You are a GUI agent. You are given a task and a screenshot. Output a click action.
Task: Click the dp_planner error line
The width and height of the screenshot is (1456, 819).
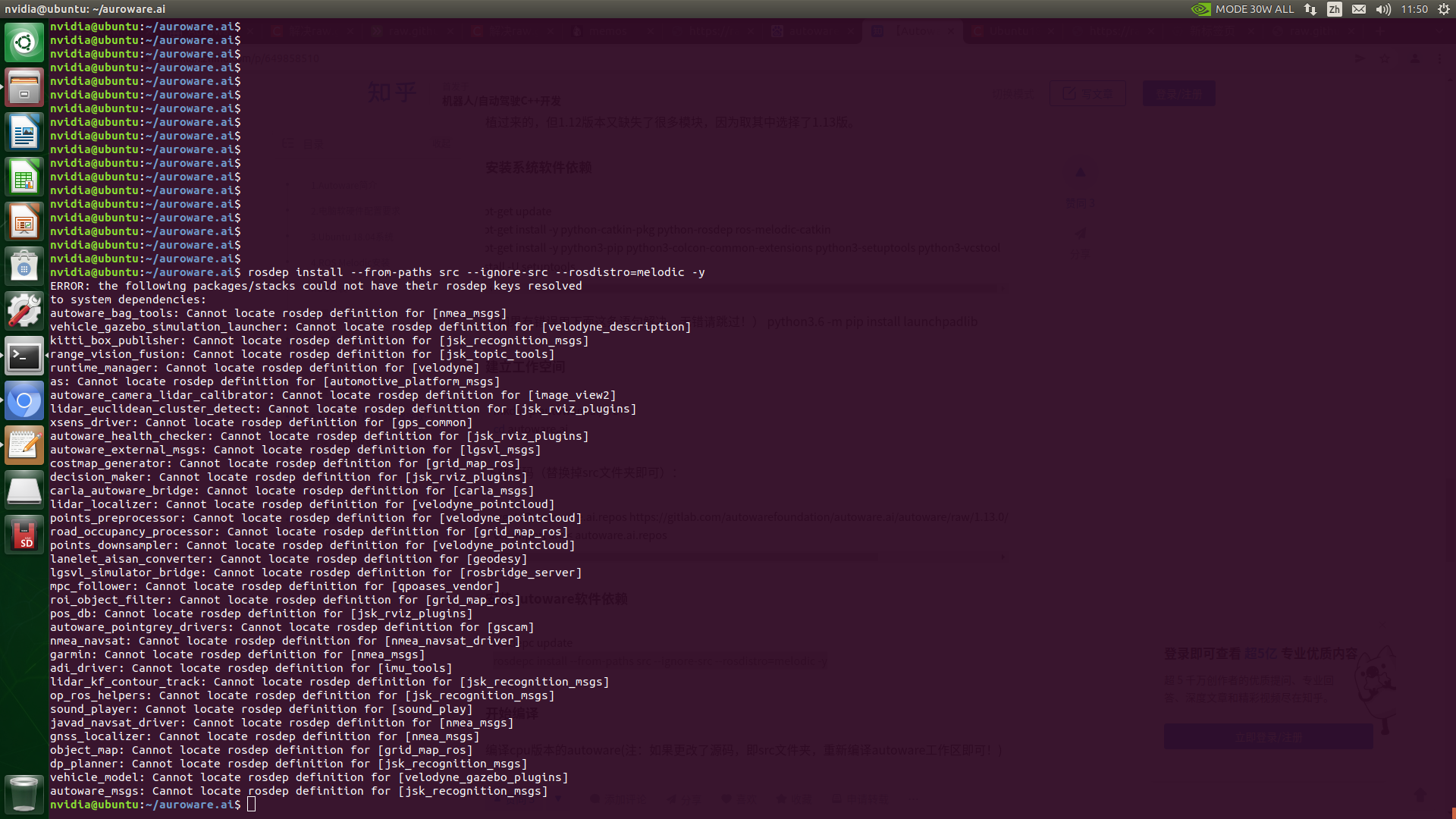click(289, 764)
